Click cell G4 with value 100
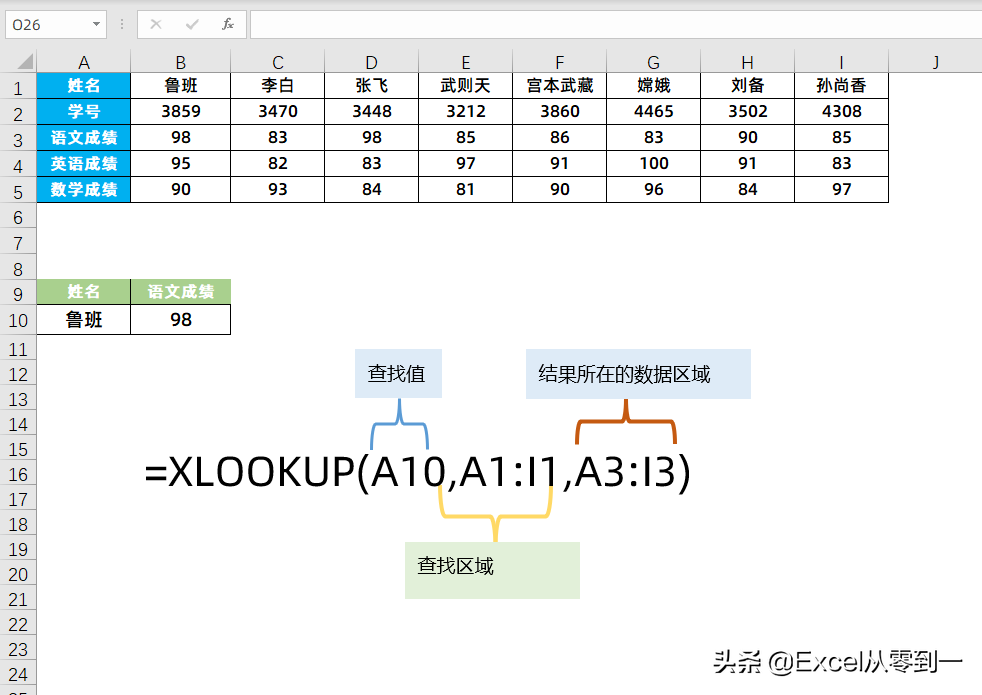982x695 pixels. click(x=653, y=164)
